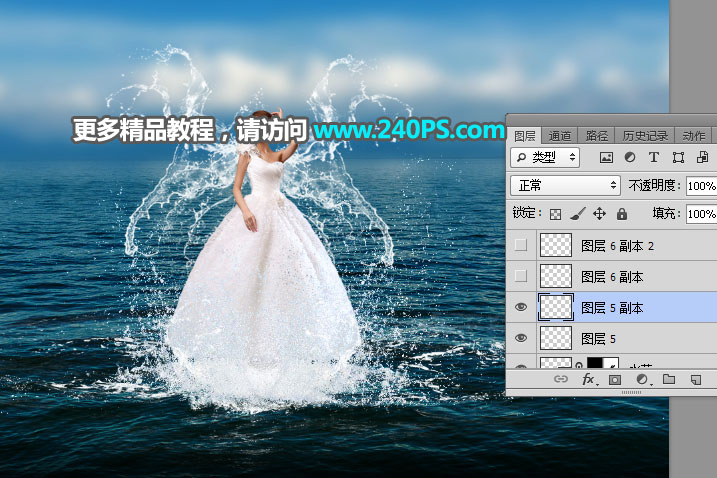717x478 pixels.
Task: Select layer name 图层 5
Action: coord(599,339)
